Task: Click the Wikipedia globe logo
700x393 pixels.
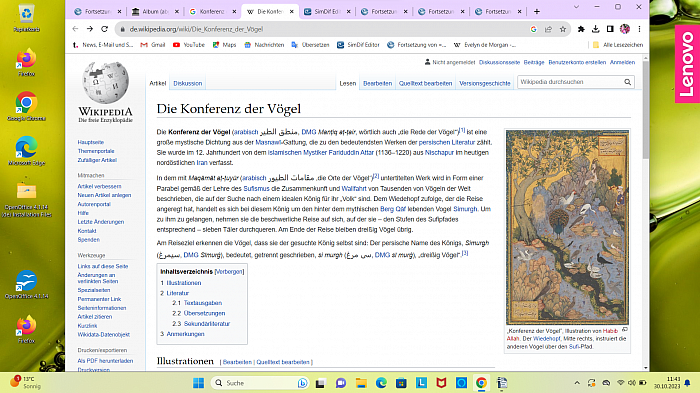Action: click(x=106, y=83)
